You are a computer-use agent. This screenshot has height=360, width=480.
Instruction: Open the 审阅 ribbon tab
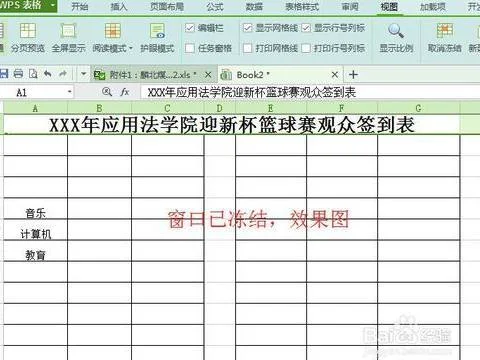tap(350, 7)
